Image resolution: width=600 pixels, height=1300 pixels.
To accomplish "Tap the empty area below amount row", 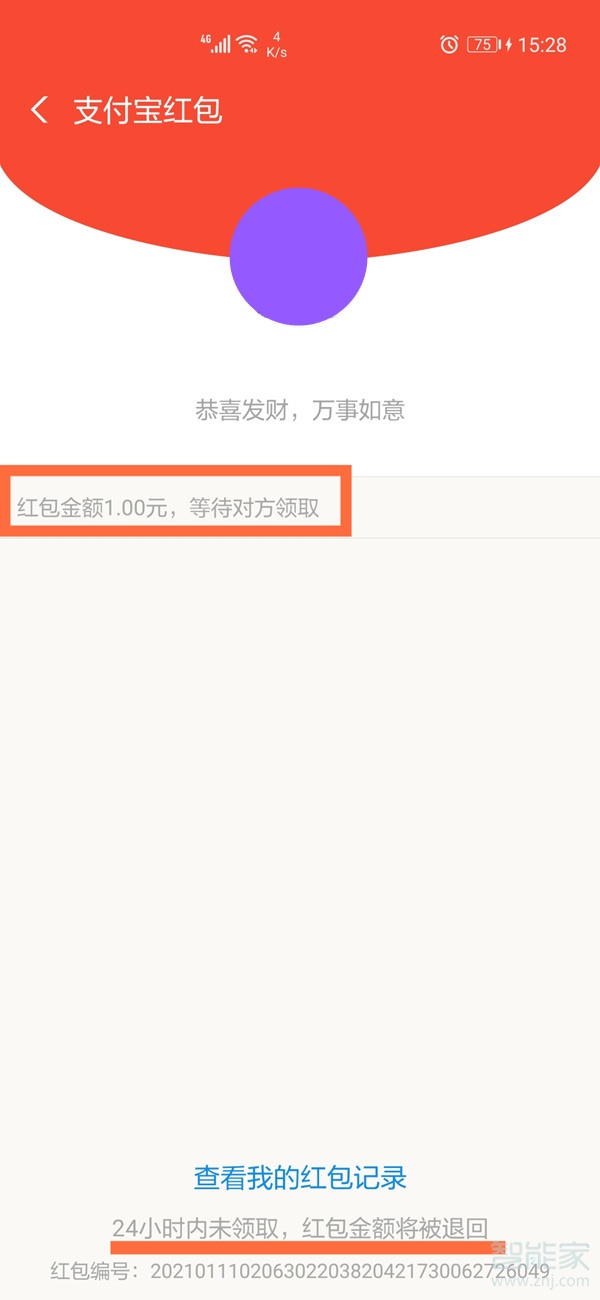I will 300,840.
